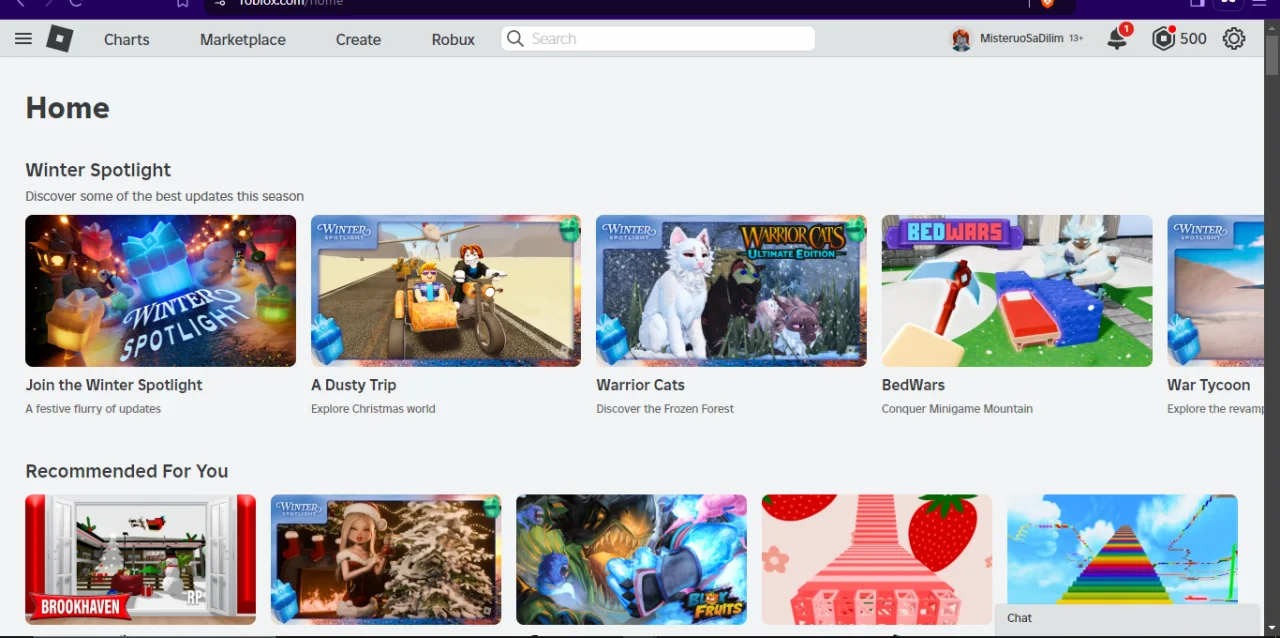This screenshot has height=638, width=1280.
Task: Open A Dusty Trip game thumbnail
Action: (x=446, y=291)
